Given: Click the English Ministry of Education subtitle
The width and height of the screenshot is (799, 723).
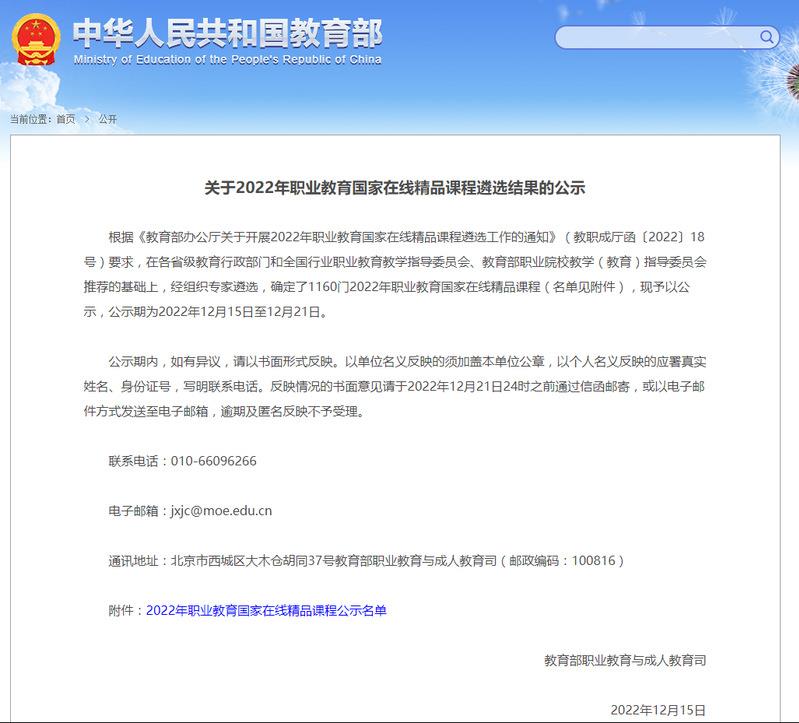Looking at the screenshot, I should (x=227, y=59).
